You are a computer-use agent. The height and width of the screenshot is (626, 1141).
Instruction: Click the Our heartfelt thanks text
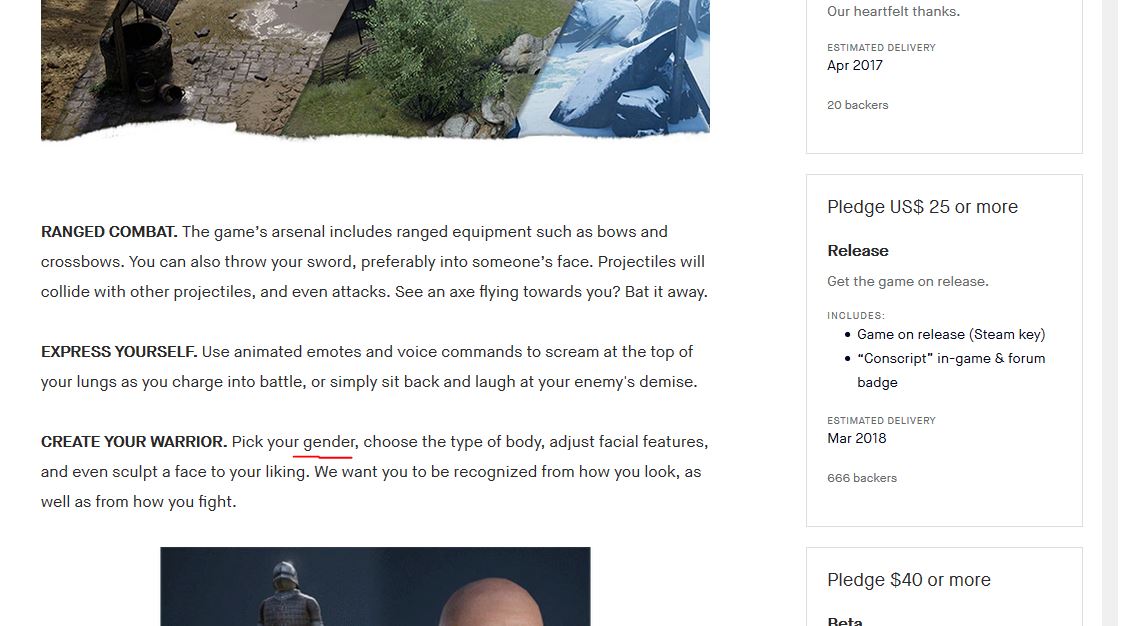click(893, 12)
